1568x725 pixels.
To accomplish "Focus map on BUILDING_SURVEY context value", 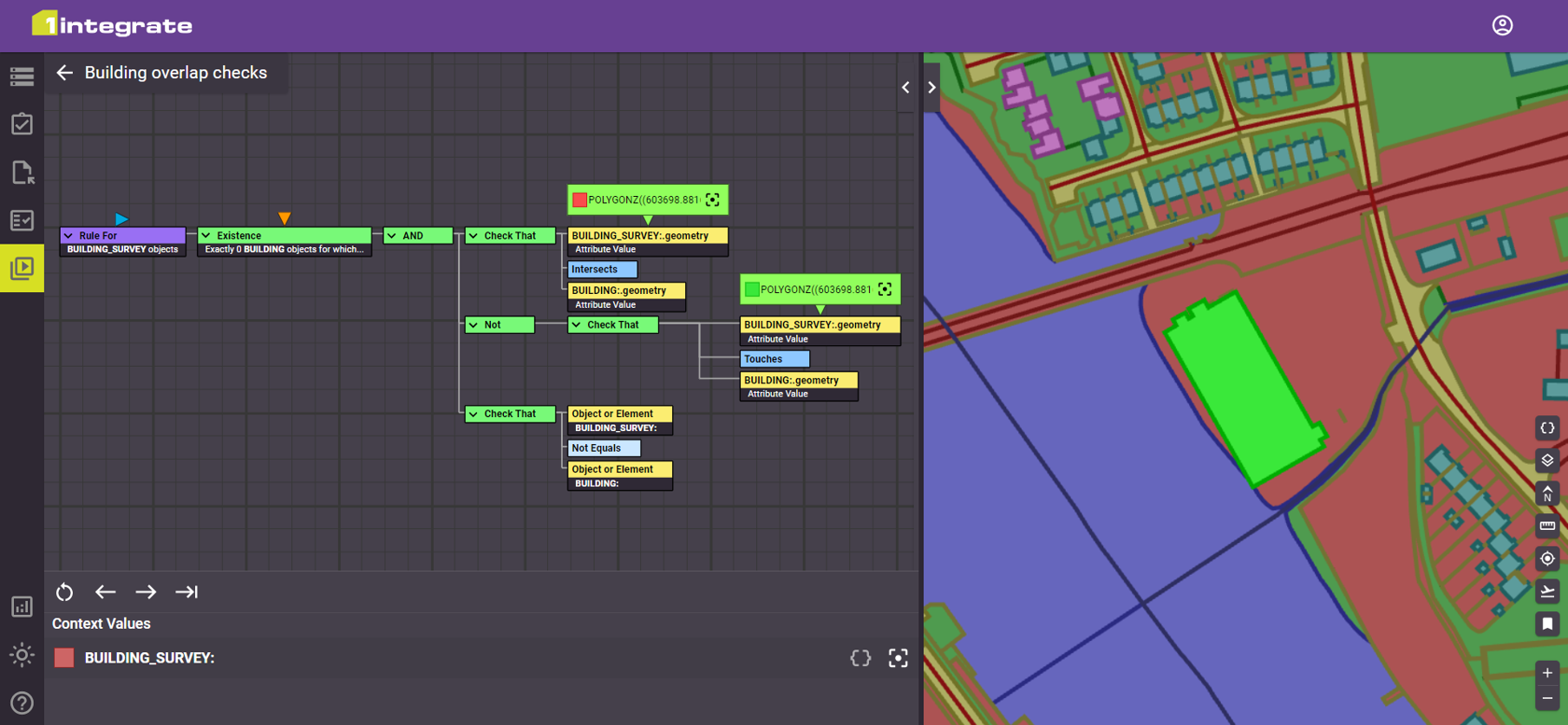I will [897, 659].
